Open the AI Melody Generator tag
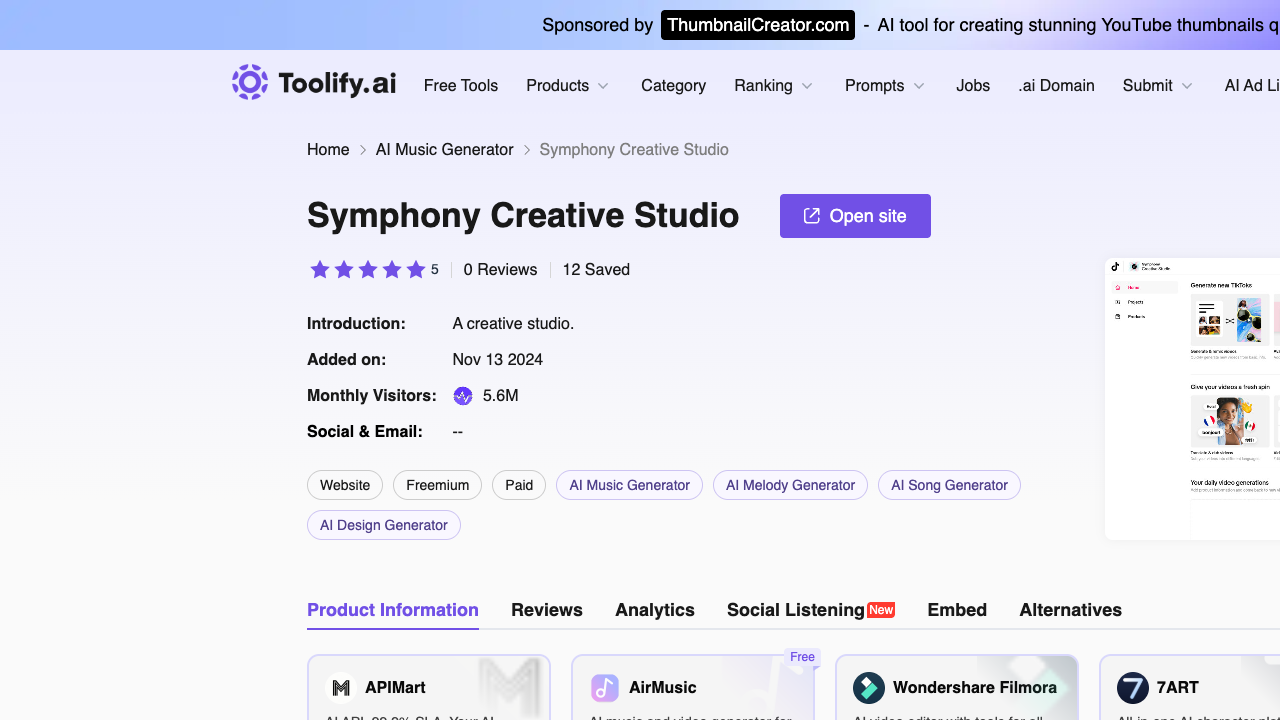 pyautogui.click(x=791, y=485)
